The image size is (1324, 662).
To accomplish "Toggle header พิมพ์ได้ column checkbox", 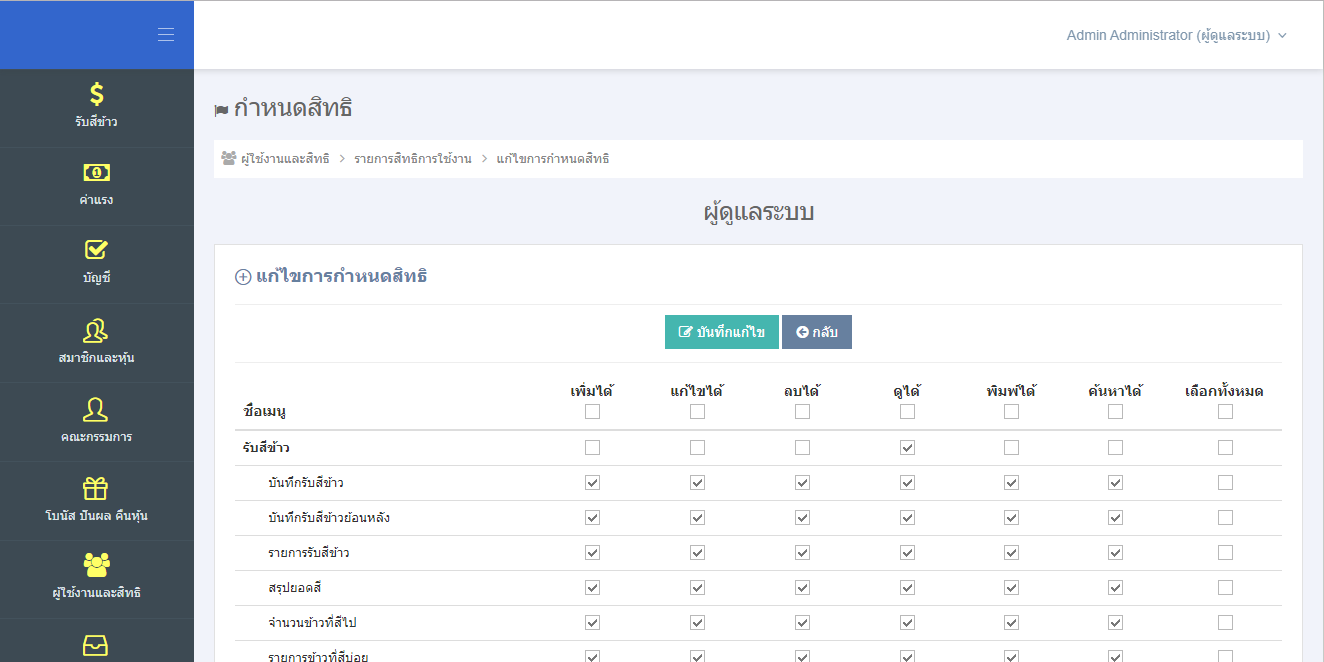I will pos(1011,412).
